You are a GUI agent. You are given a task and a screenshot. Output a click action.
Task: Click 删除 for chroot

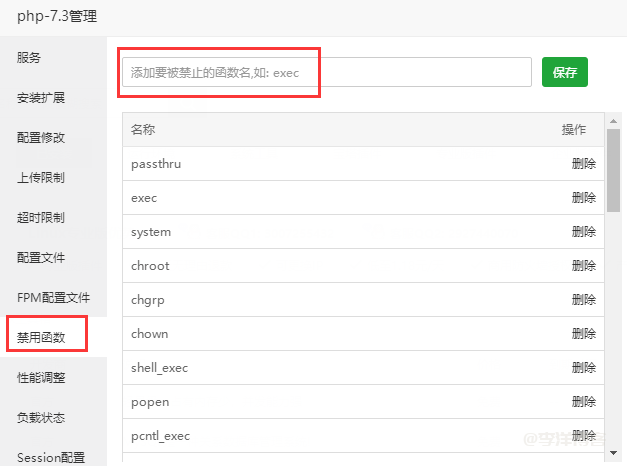point(584,266)
